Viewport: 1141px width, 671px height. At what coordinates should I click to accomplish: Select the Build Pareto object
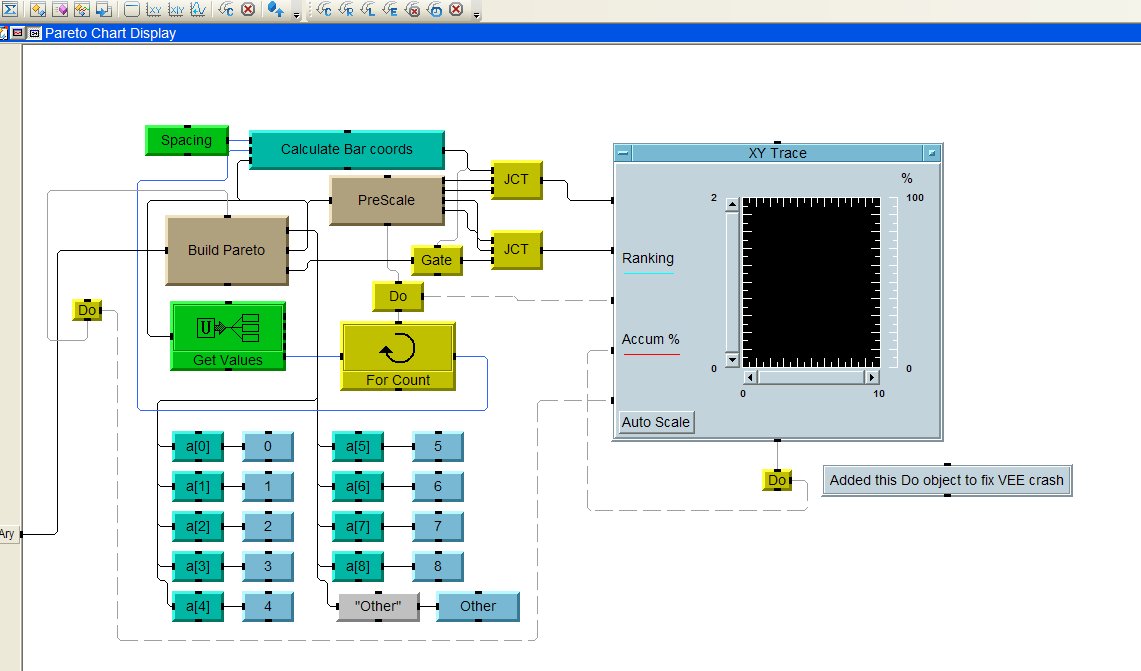coord(226,250)
